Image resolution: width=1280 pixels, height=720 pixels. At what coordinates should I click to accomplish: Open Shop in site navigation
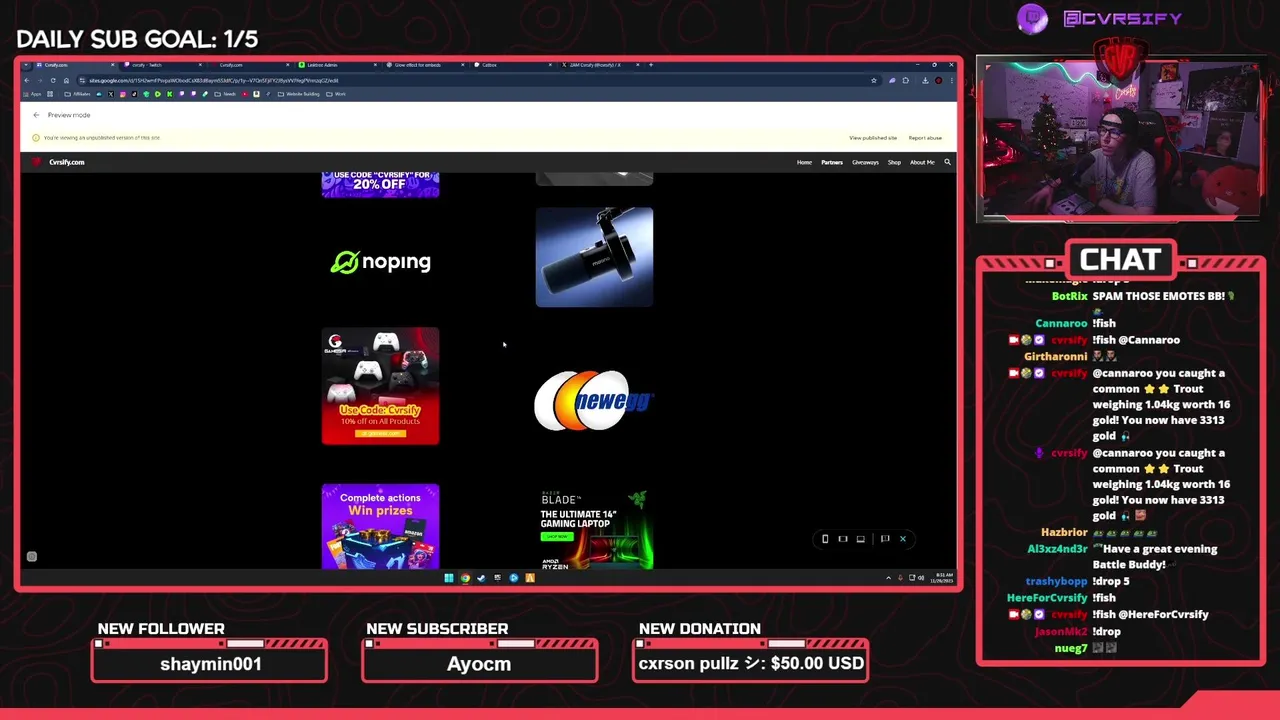pyautogui.click(x=894, y=162)
